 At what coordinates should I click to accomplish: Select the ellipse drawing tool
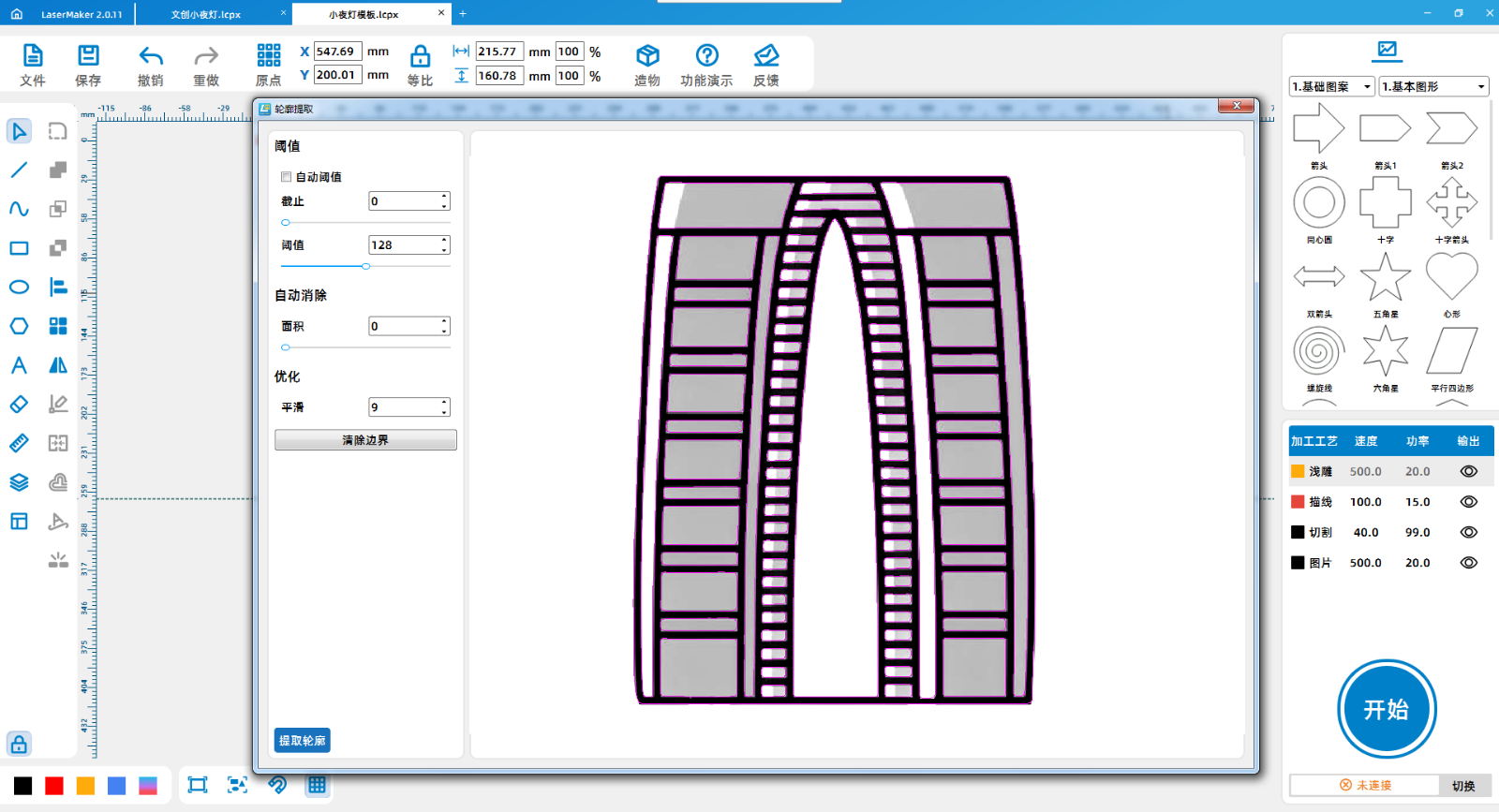click(19, 288)
